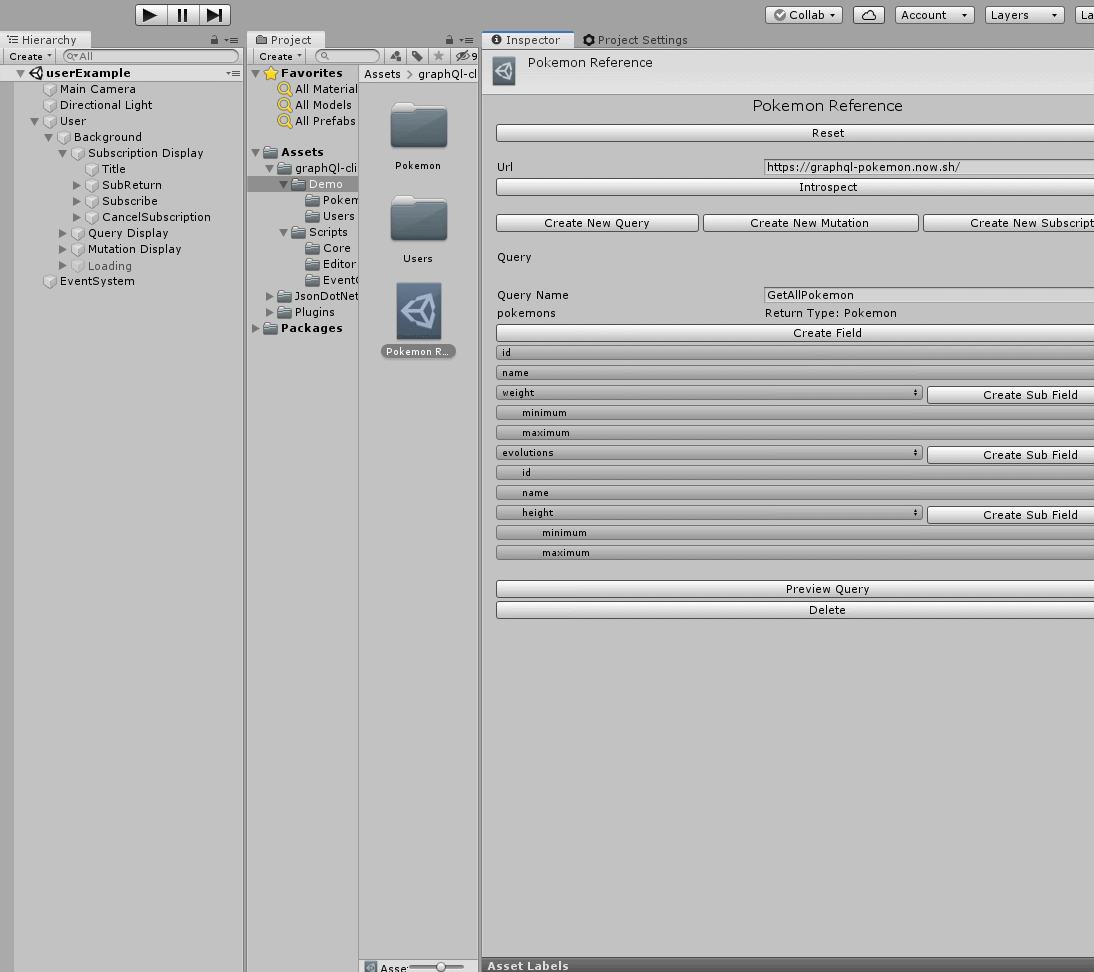The width and height of the screenshot is (1094, 972).
Task: Click the All Models search favorite
Action: 315,105
